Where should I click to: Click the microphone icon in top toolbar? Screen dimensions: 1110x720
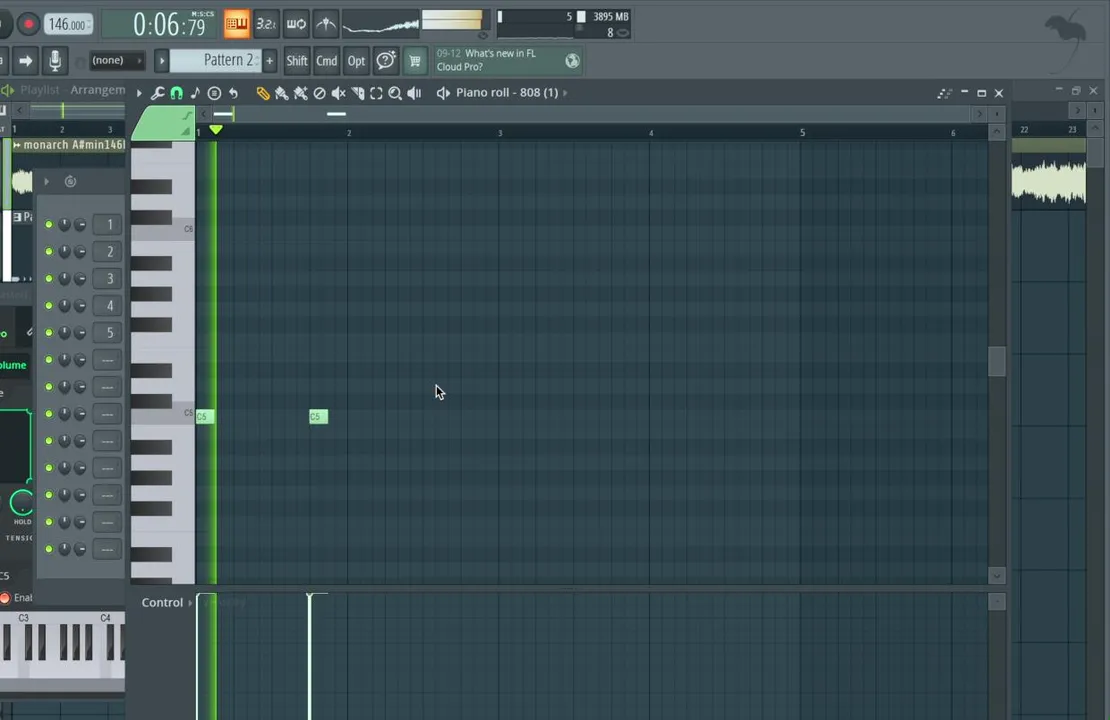click(x=55, y=61)
